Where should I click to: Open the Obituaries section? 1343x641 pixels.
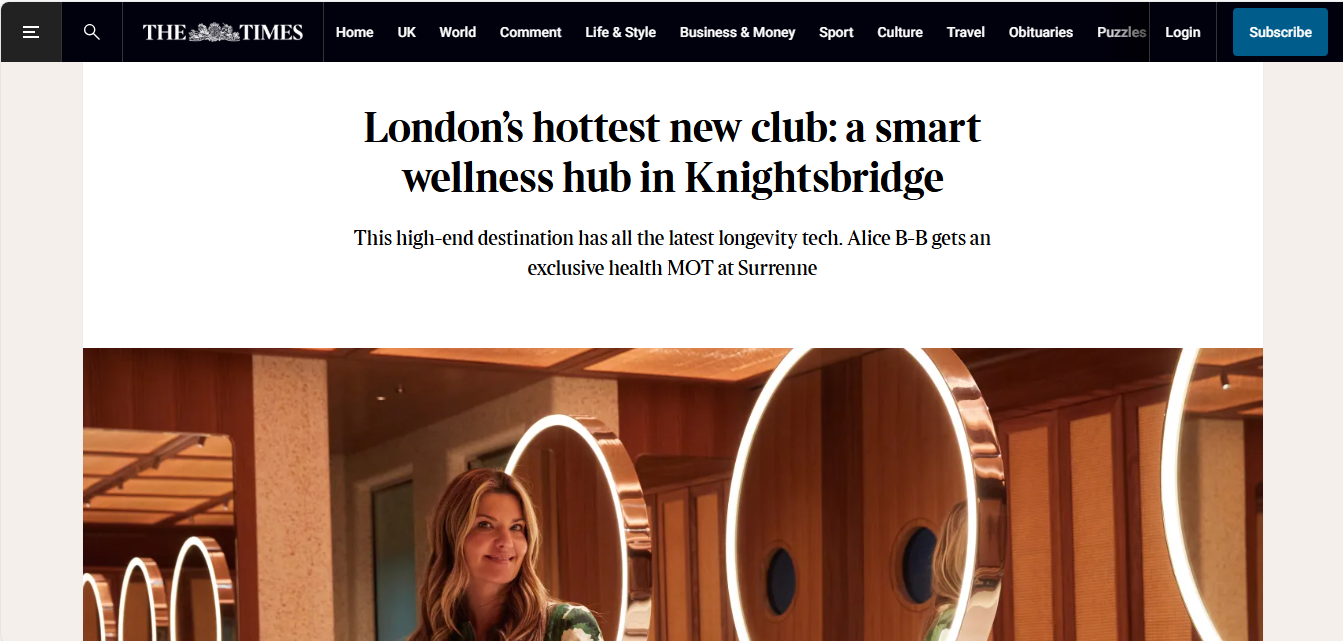[1040, 32]
